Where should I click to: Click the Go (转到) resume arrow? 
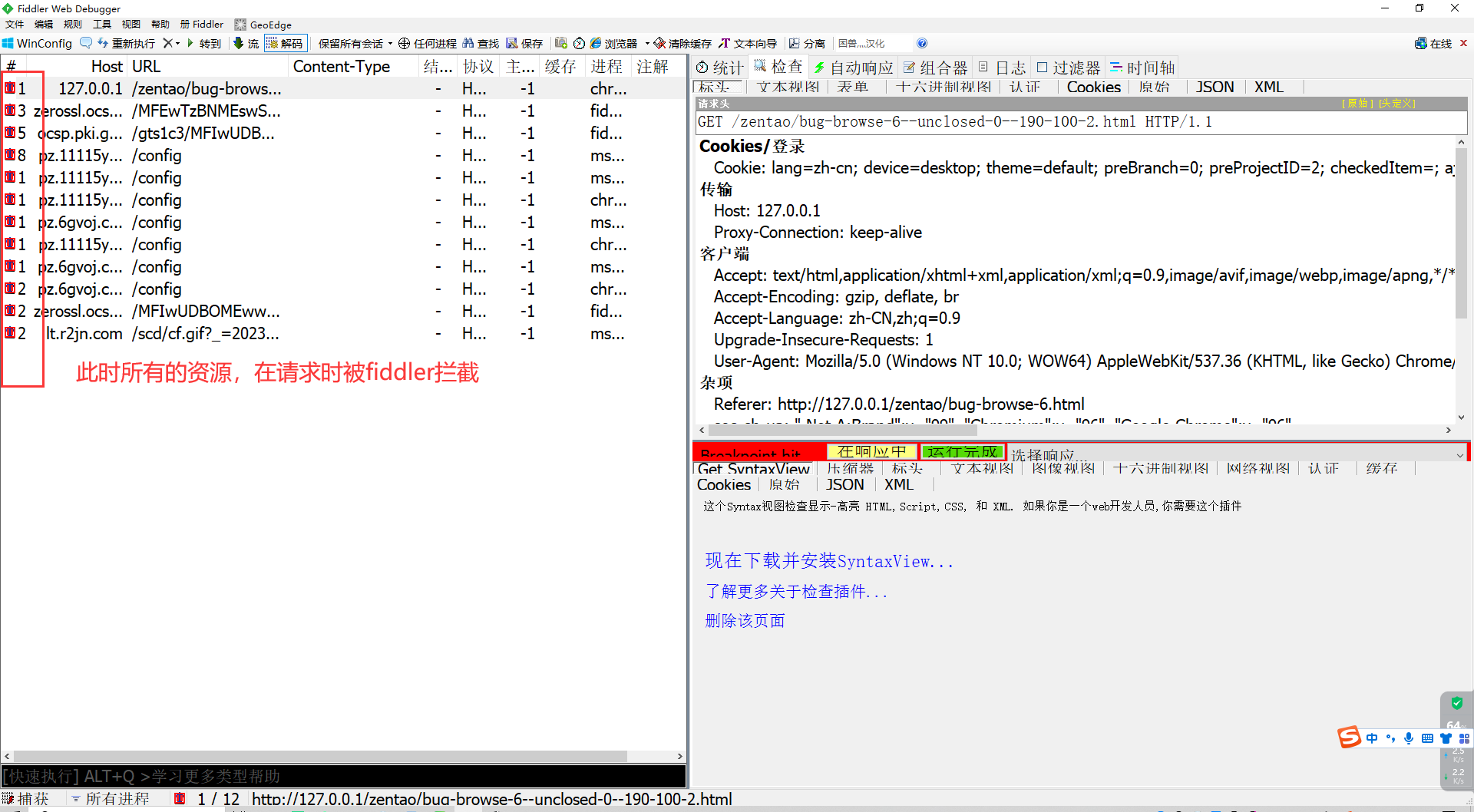click(204, 43)
